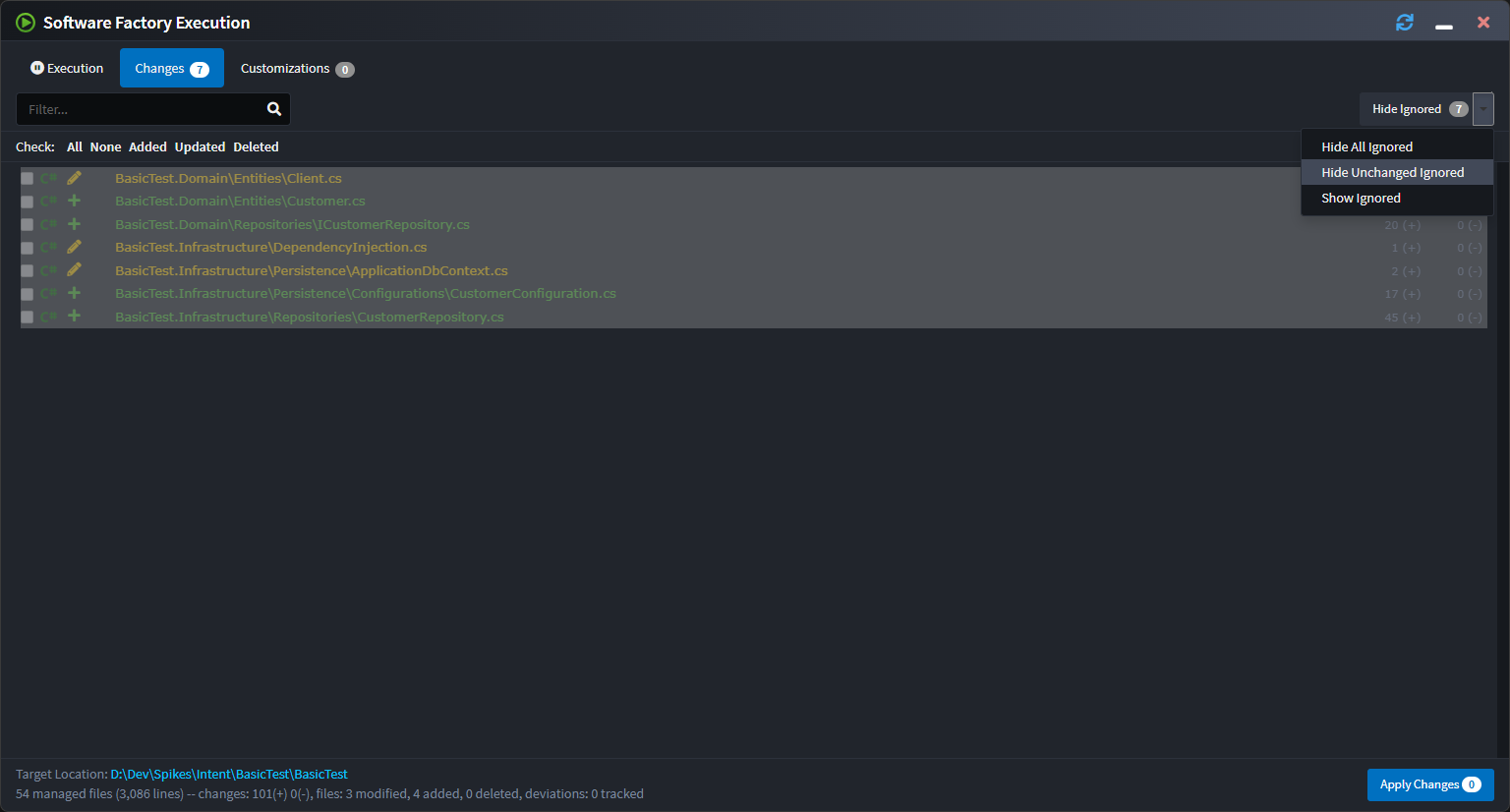
Task: Select Updated to check modified files
Action: (200, 146)
